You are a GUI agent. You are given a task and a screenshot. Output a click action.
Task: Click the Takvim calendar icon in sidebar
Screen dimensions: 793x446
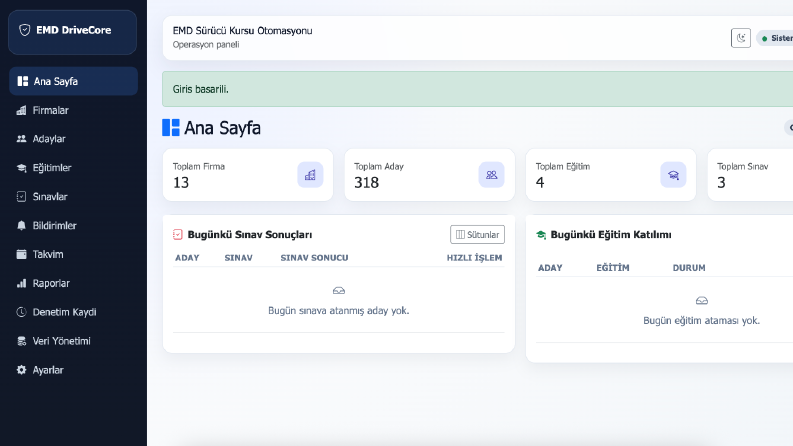(21, 254)
